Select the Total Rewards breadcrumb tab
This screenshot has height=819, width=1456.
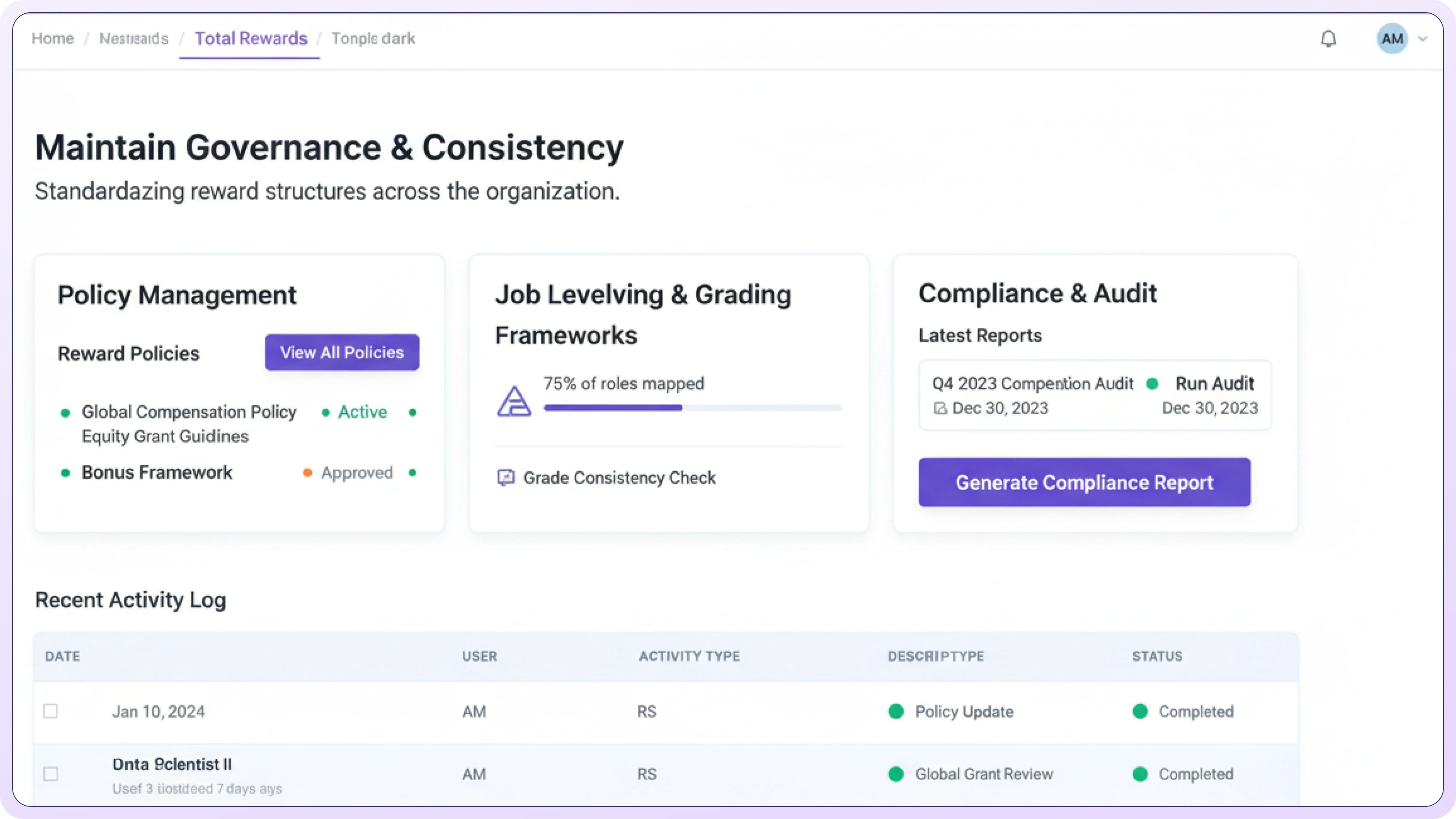point(251,38)
